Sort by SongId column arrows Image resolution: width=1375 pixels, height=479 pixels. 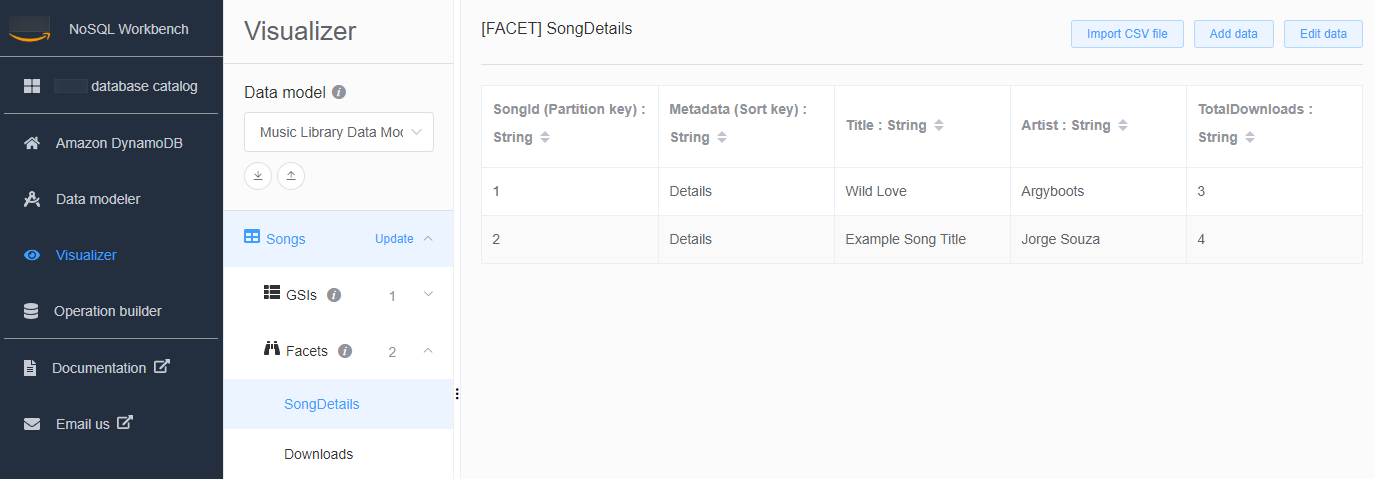[x=545, y=138]
